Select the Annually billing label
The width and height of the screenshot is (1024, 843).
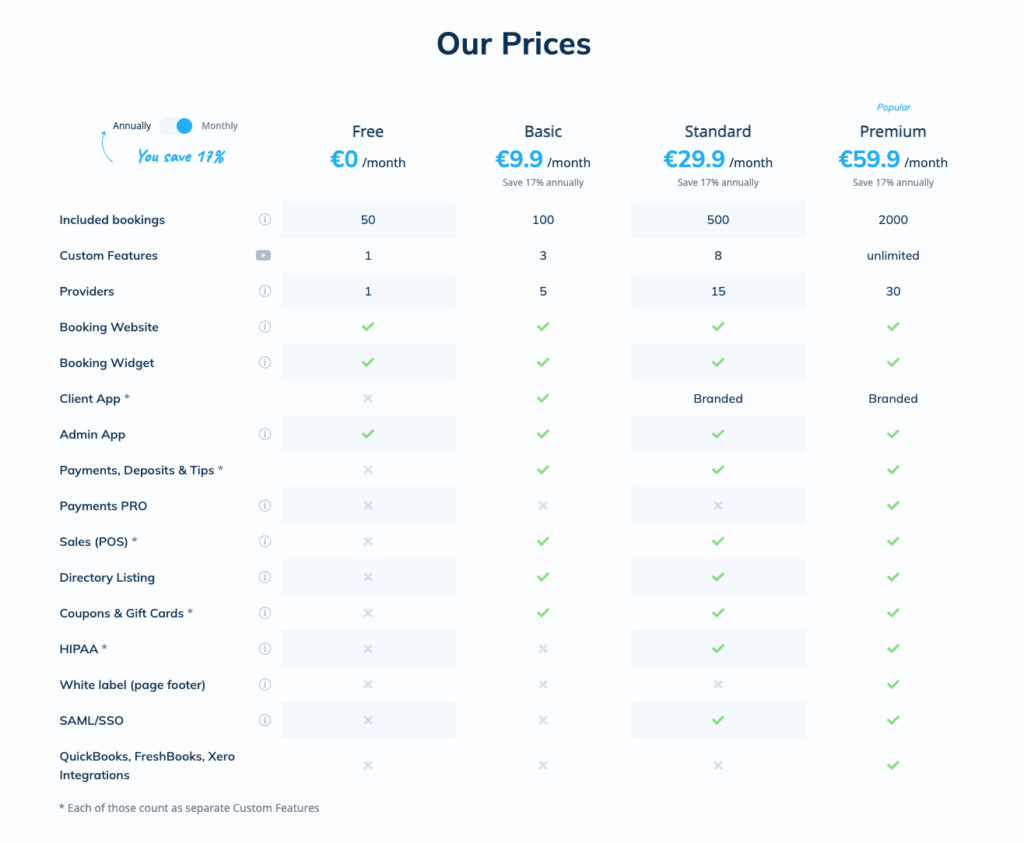pos(131,126)
